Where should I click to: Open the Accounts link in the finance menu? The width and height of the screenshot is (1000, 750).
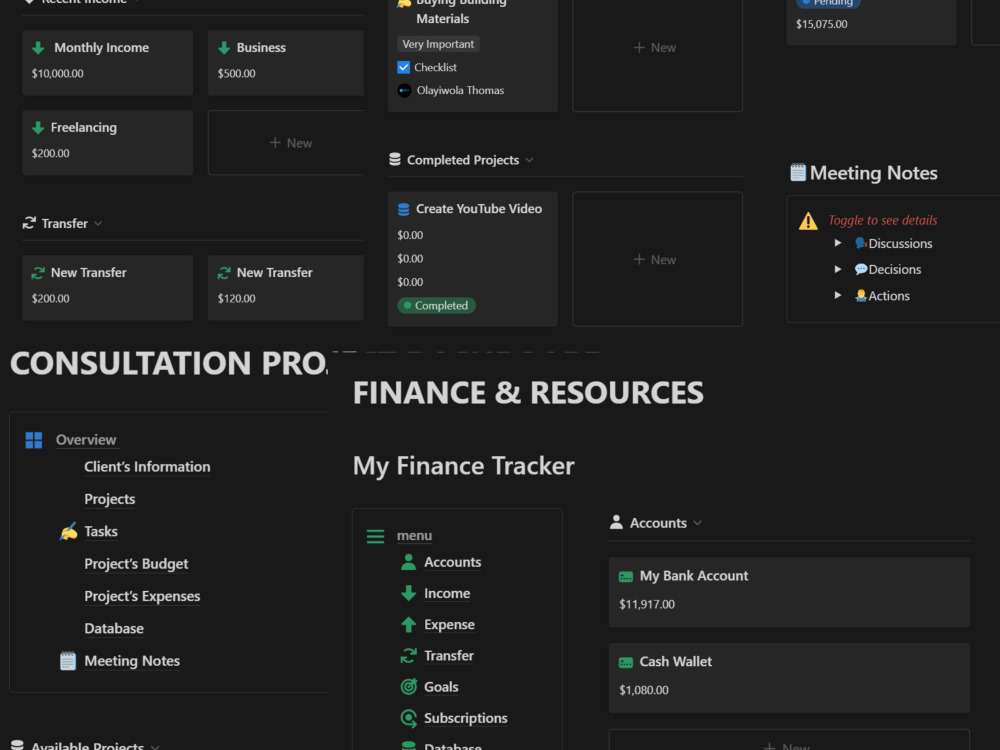(453, 562)
